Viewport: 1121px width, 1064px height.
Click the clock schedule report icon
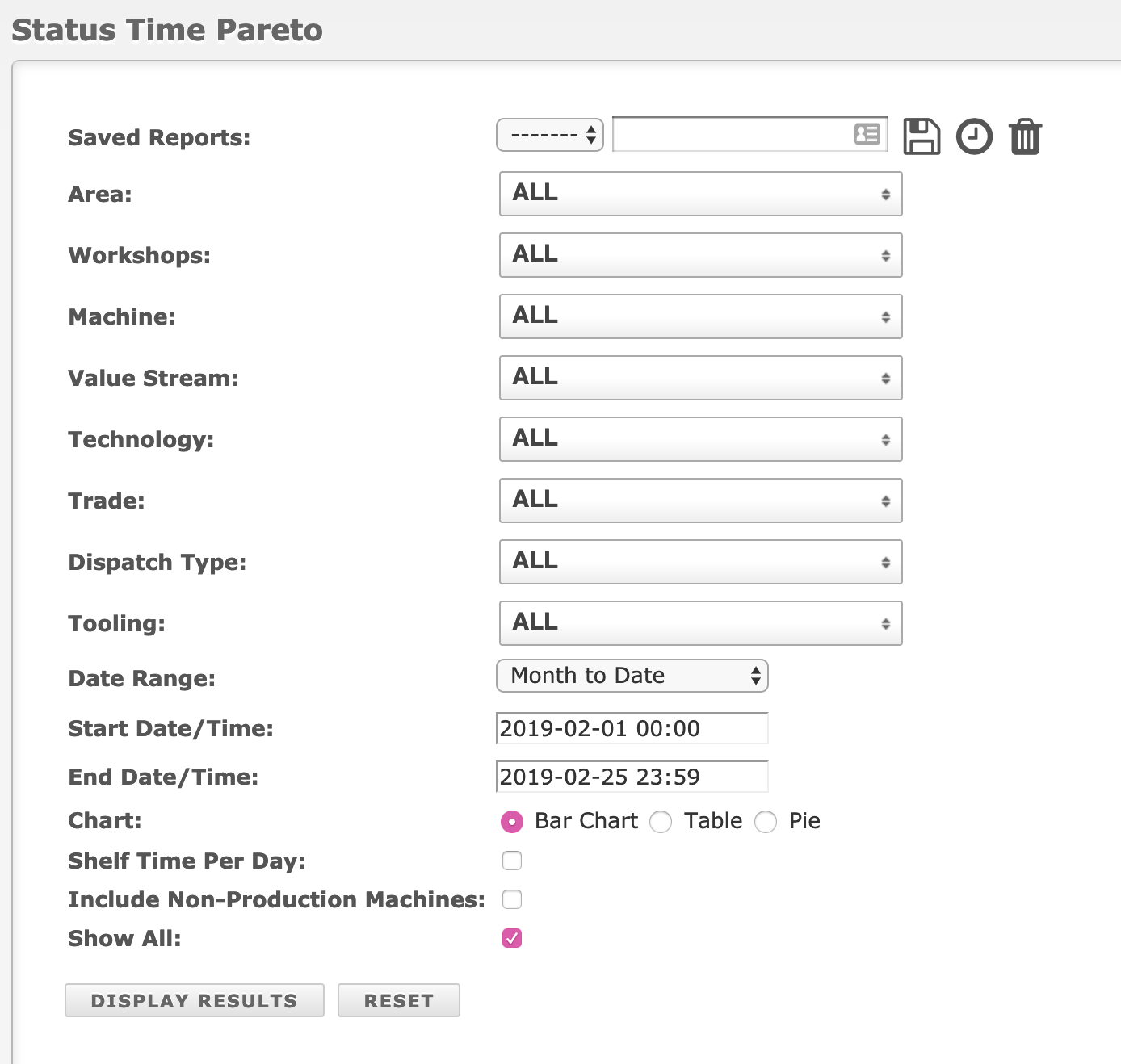(974, 136)
